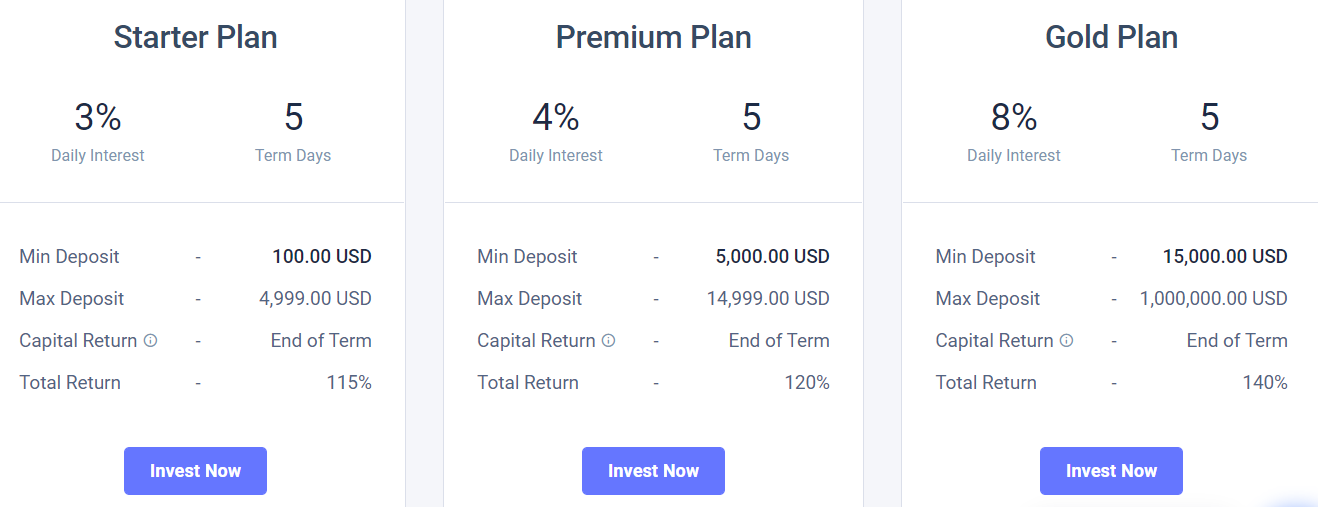Click the Starter Plan Capital Return info icon

point(150,340)
